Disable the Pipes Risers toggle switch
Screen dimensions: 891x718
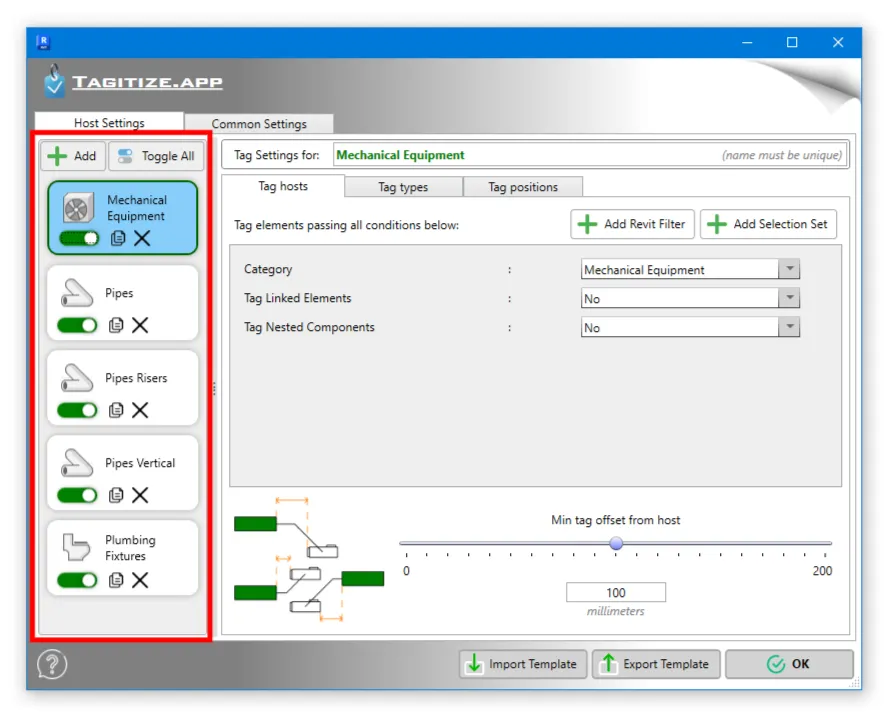pyautogui.click(x=78, y=410)
